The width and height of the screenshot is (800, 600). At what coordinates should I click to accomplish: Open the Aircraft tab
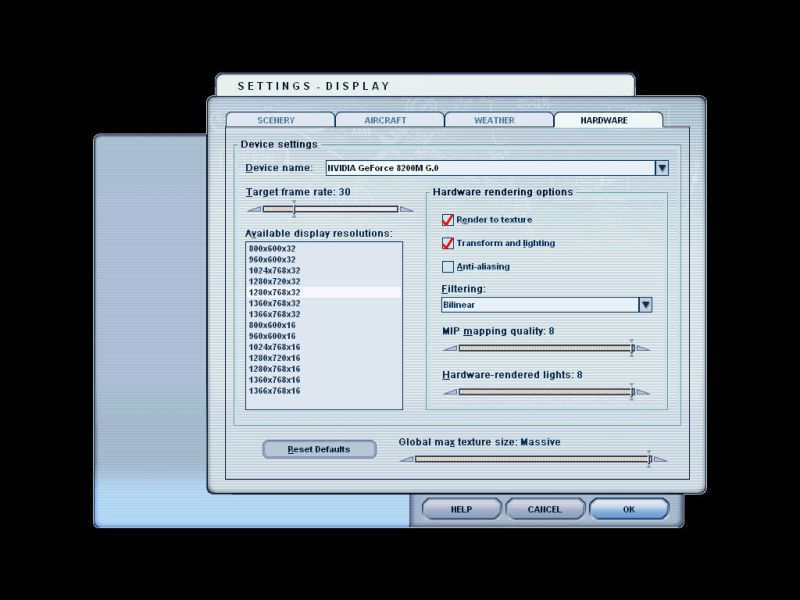click(386, 120)
